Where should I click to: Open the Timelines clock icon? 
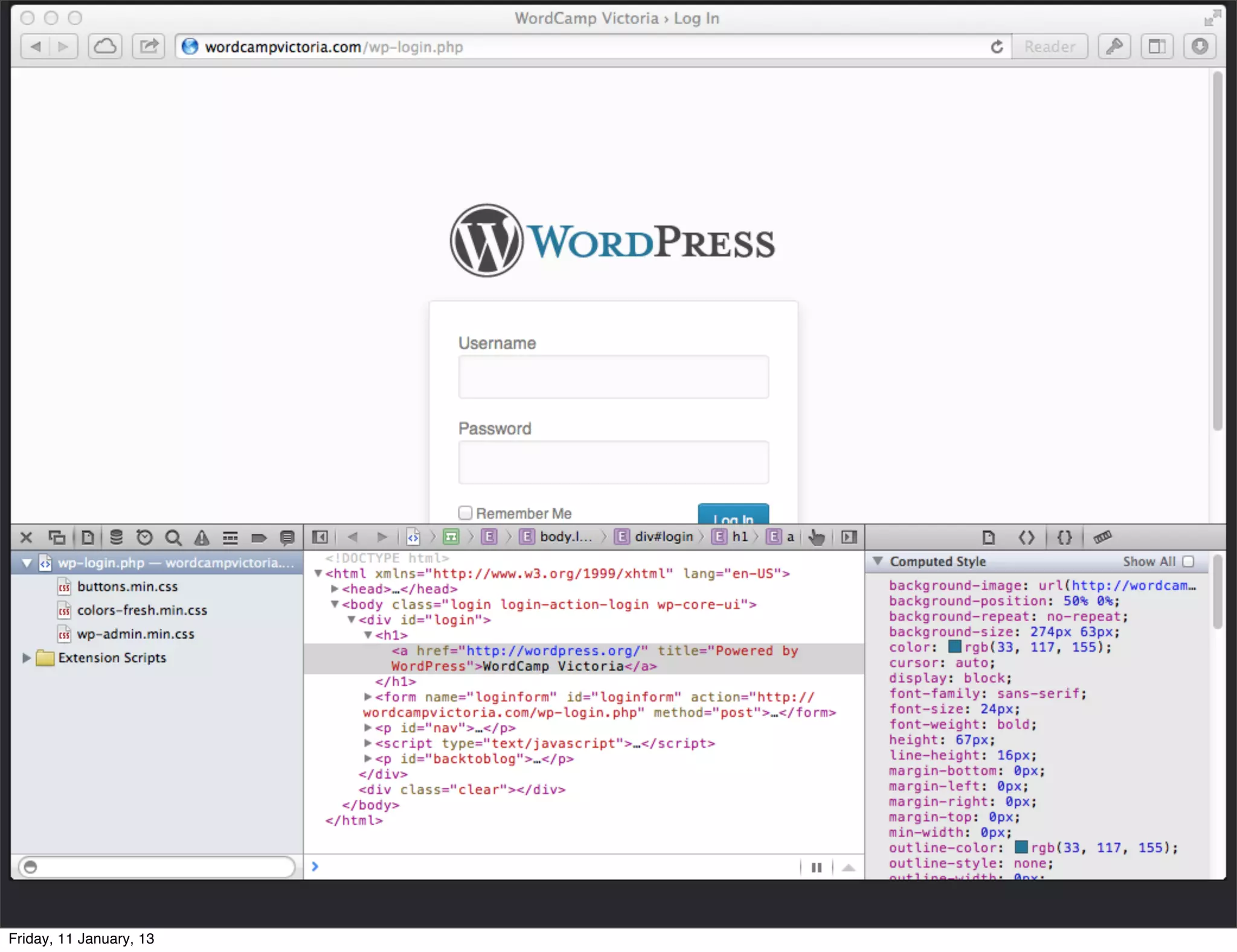[x=144, y=537]
